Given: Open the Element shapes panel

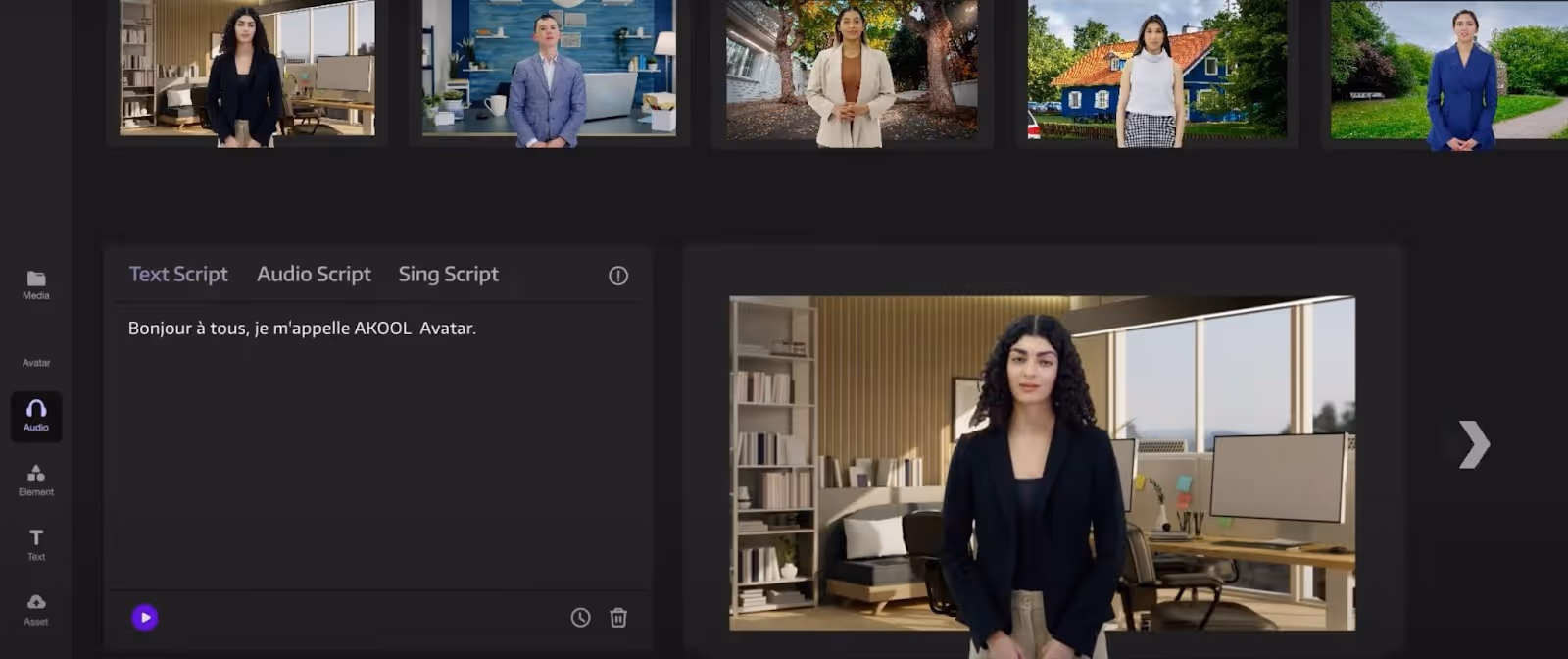Looking at the screenshot, I should [x=36, y=481].
